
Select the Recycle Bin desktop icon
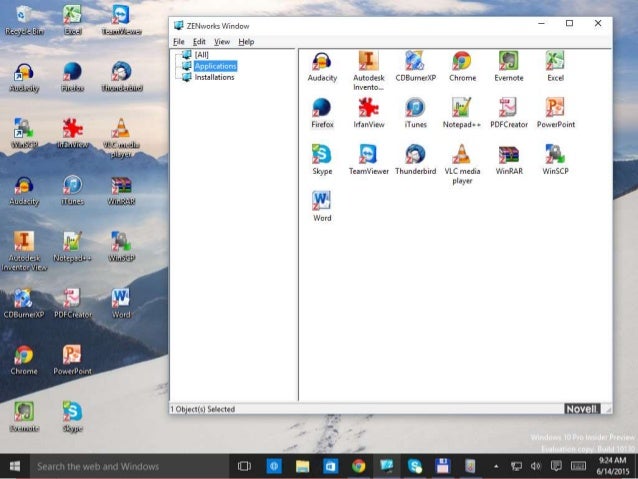[24, 20]
